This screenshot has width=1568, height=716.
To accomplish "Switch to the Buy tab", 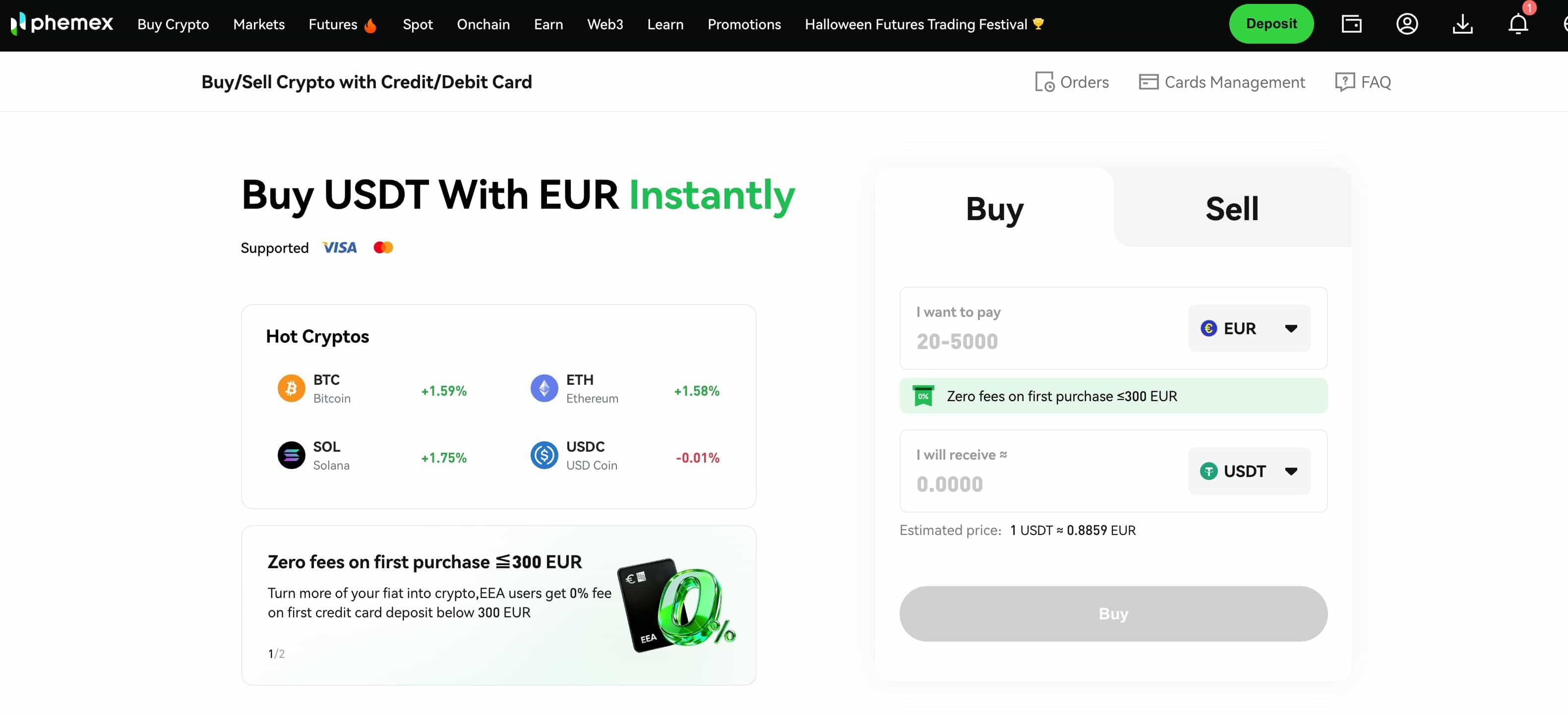I will pos(995,209).
